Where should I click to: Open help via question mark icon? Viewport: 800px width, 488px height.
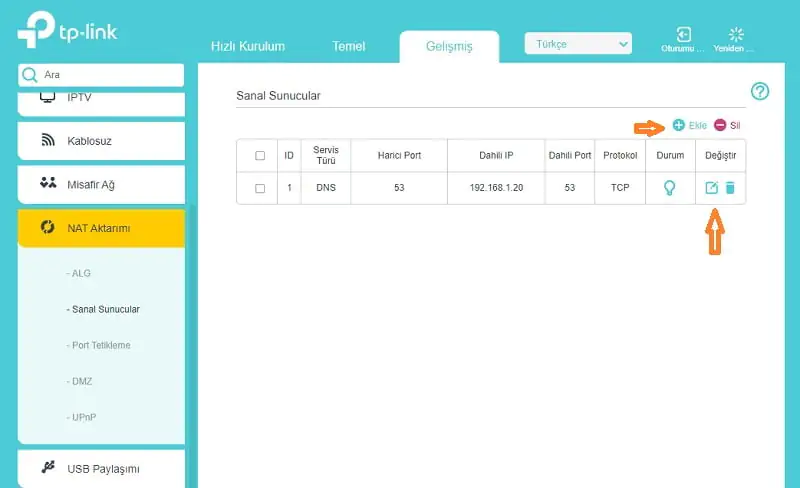point(760,91)
